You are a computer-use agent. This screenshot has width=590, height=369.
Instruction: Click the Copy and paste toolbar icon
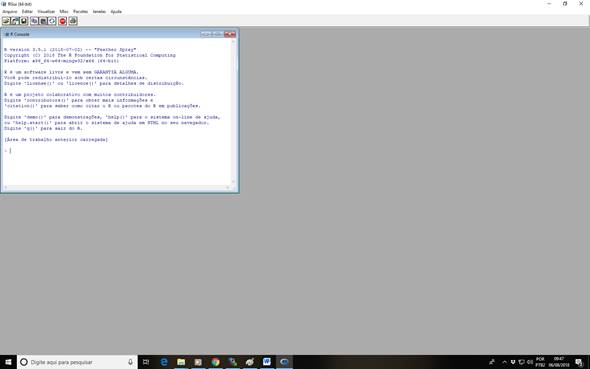52,21
